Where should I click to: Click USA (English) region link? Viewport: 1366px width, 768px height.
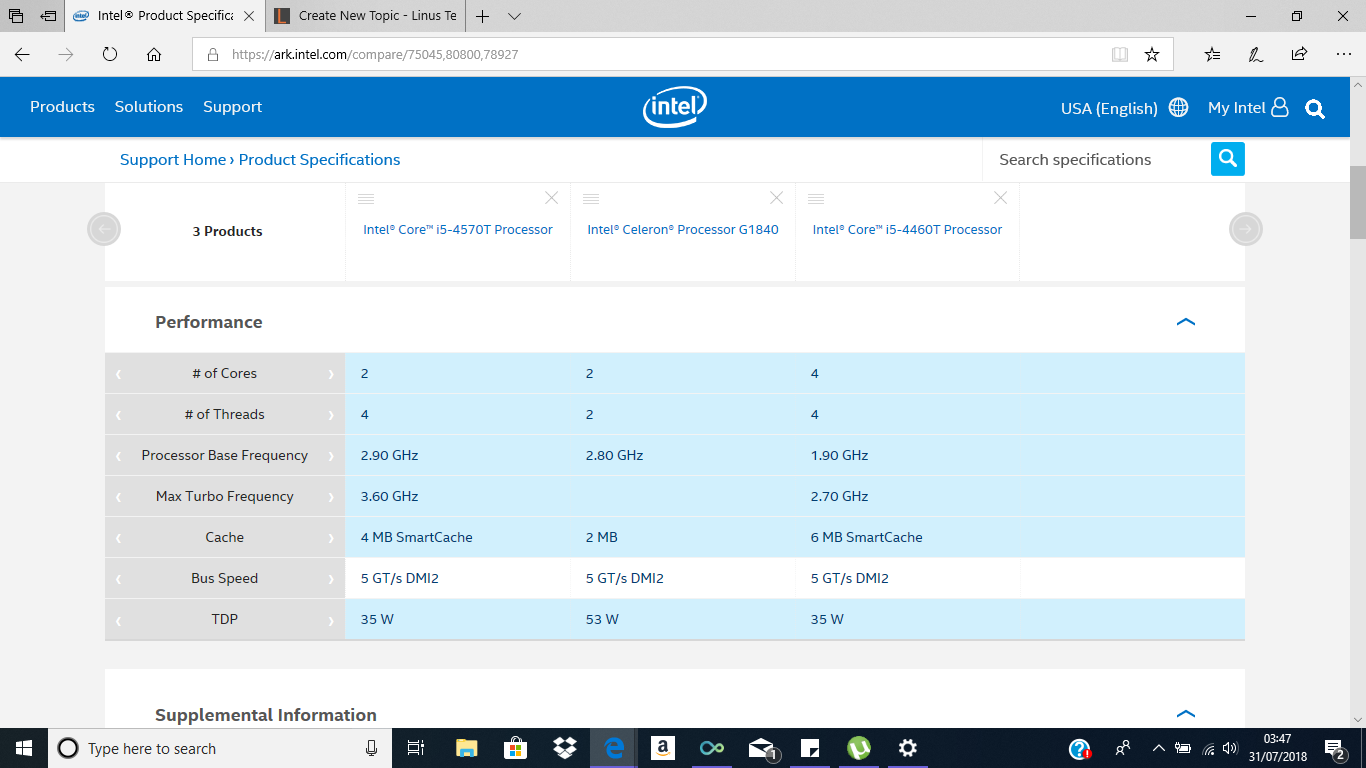(x=1109, y=108)
